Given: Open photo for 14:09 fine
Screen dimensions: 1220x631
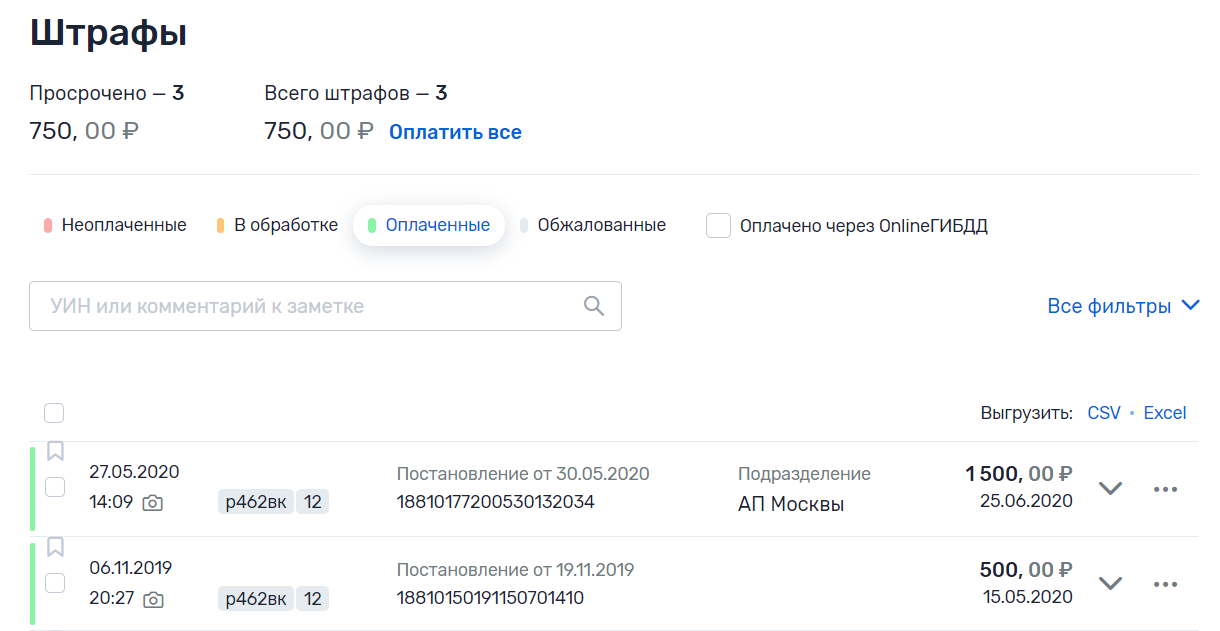Looking at the screenshot, I should (x=152, y=503).
